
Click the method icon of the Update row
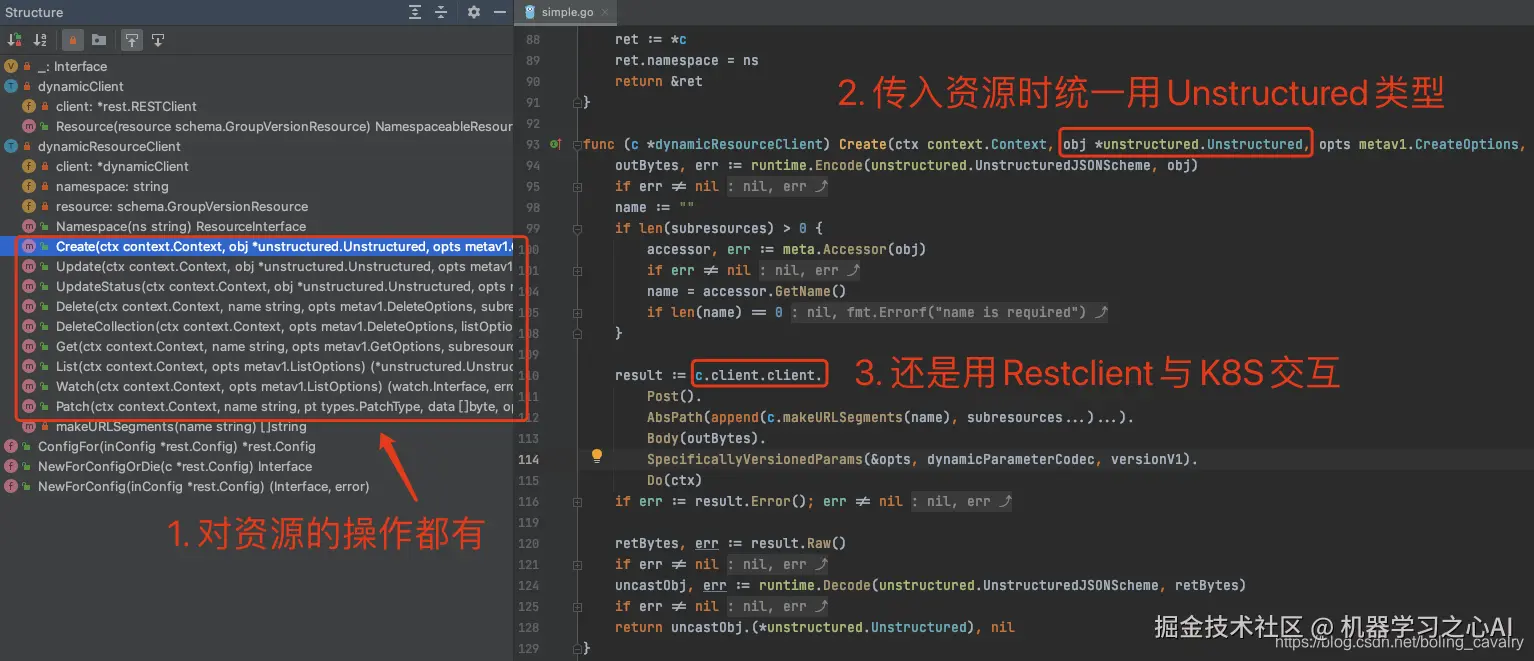(x=29, y=266)
